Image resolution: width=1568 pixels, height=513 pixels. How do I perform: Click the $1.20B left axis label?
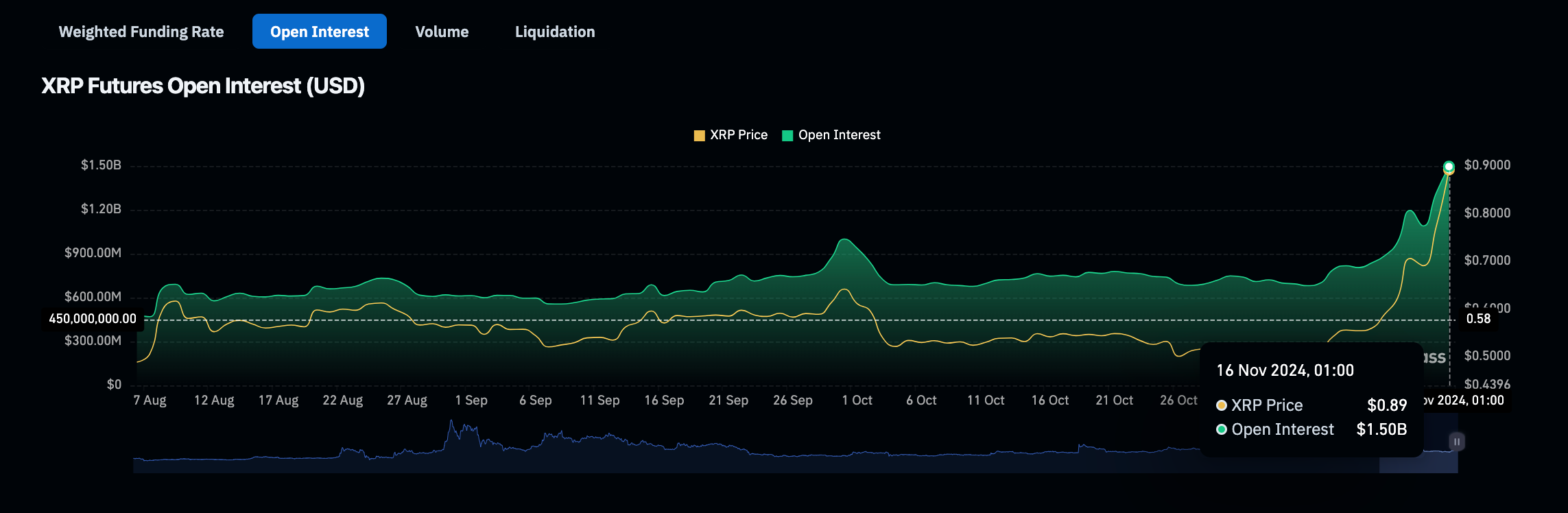point(102,209)
